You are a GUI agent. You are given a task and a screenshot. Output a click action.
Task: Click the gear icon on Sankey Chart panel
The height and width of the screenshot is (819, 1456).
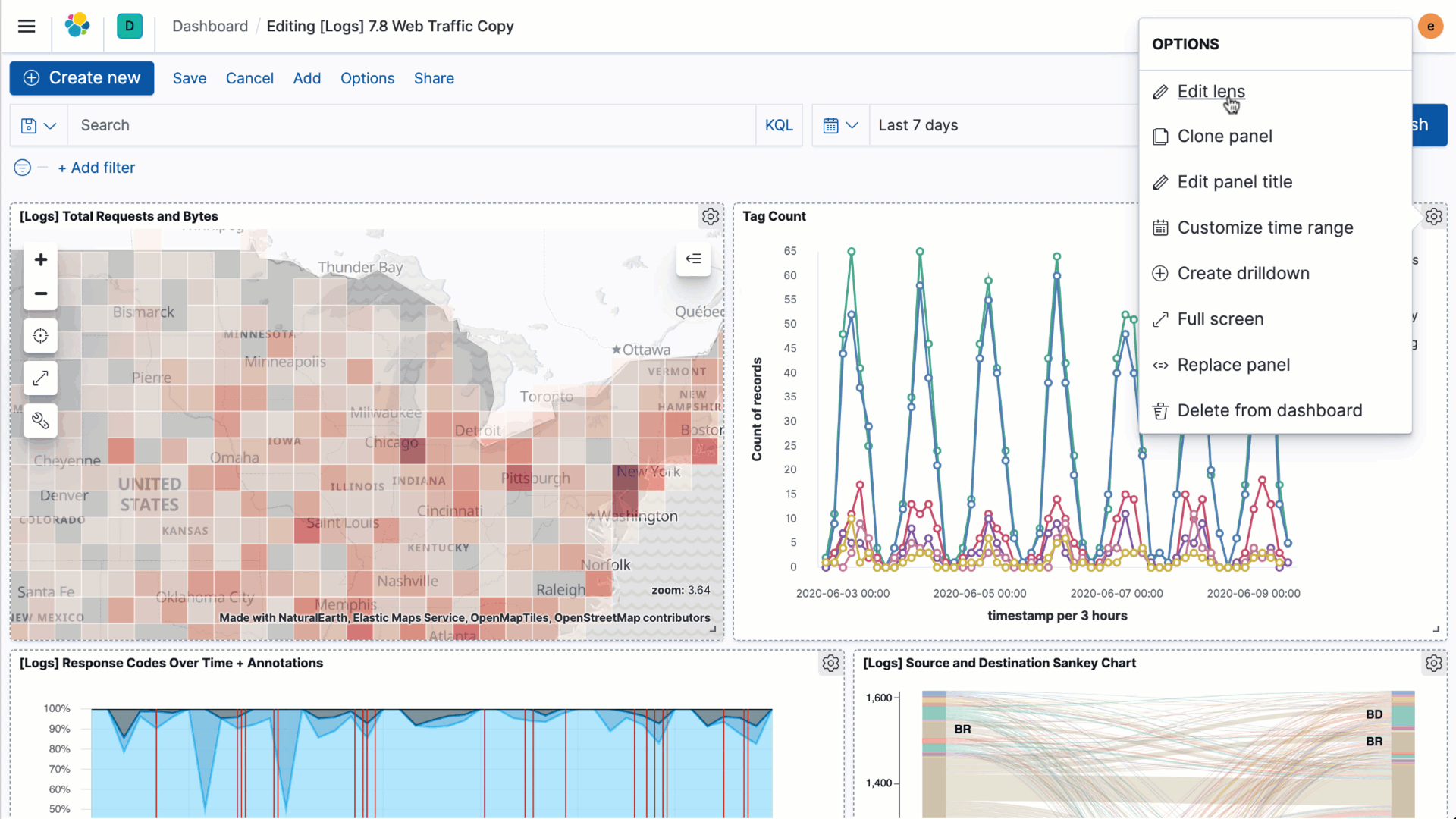tap(1434, 663)
